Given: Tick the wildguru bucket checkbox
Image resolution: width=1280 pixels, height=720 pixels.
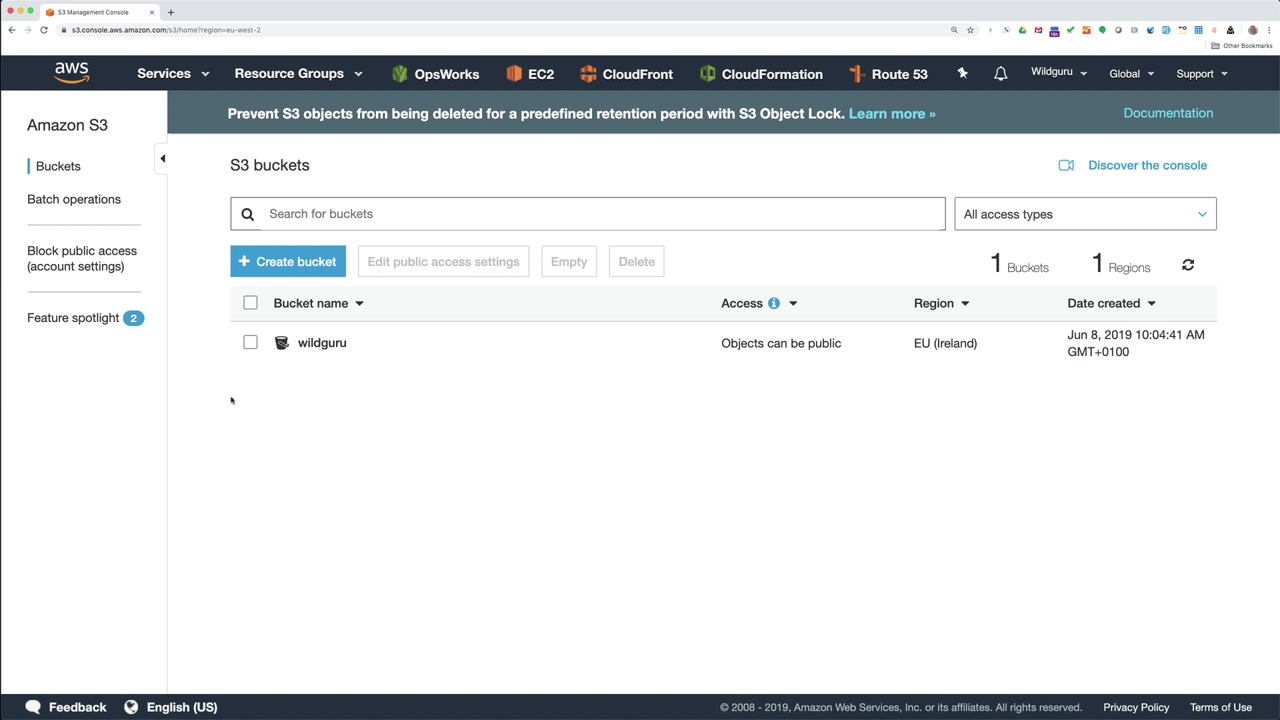Looking at the screenshot, I should tap(250, 342).
